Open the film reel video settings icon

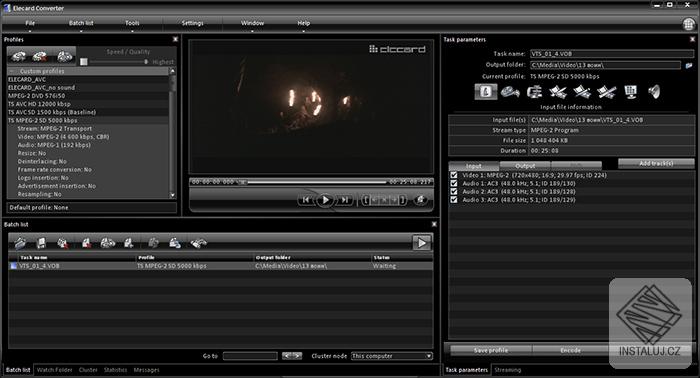[510, 92]
